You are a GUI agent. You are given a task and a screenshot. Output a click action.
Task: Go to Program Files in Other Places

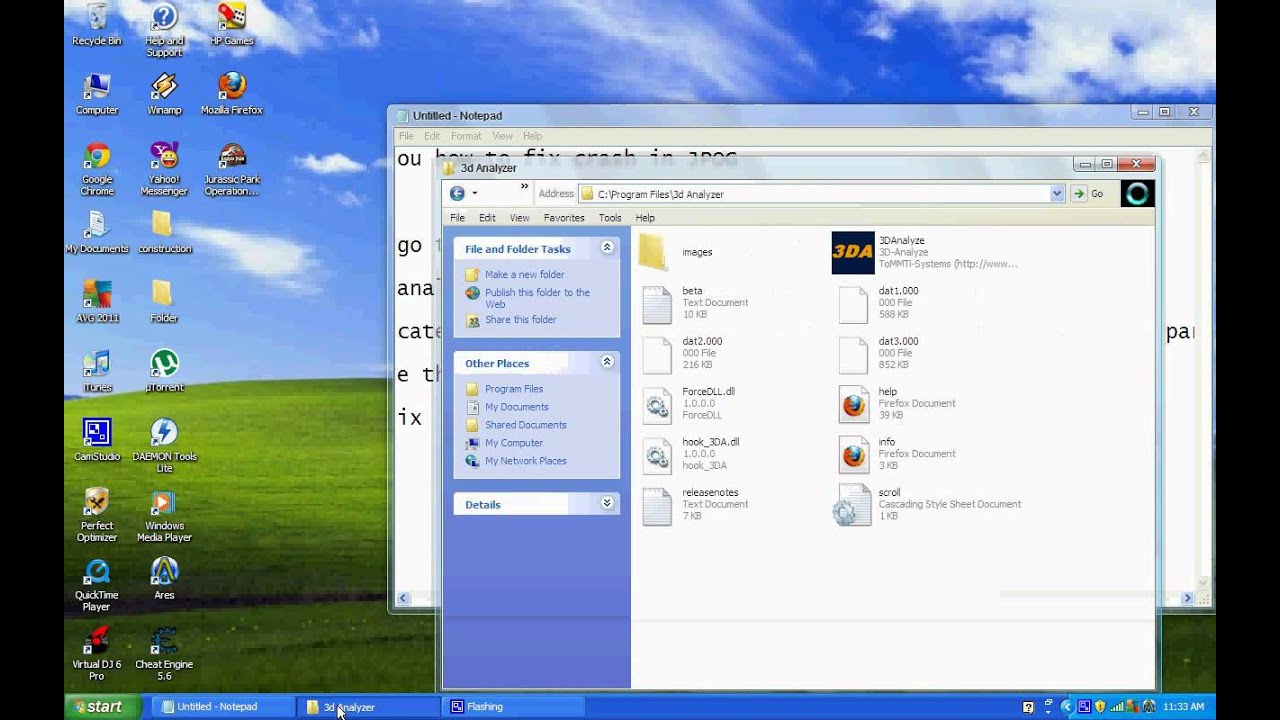coord(514,389)
